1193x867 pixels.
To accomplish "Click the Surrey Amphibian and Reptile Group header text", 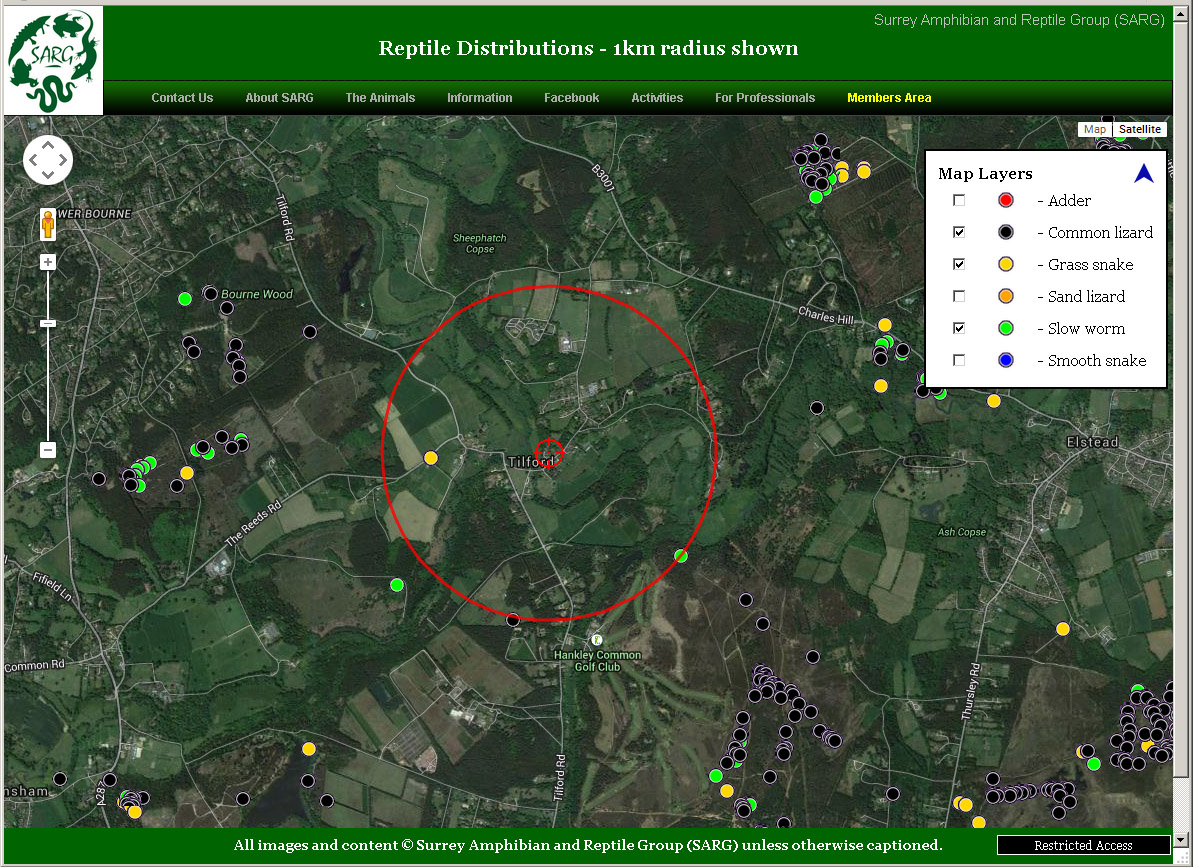I will point(1019,20).
